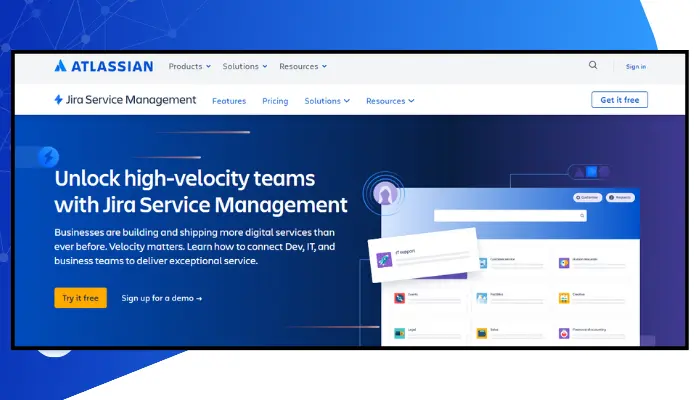Click the Requests pill in the portal illustration
This screenshot has height=400, width=700.
click(620, 197)
